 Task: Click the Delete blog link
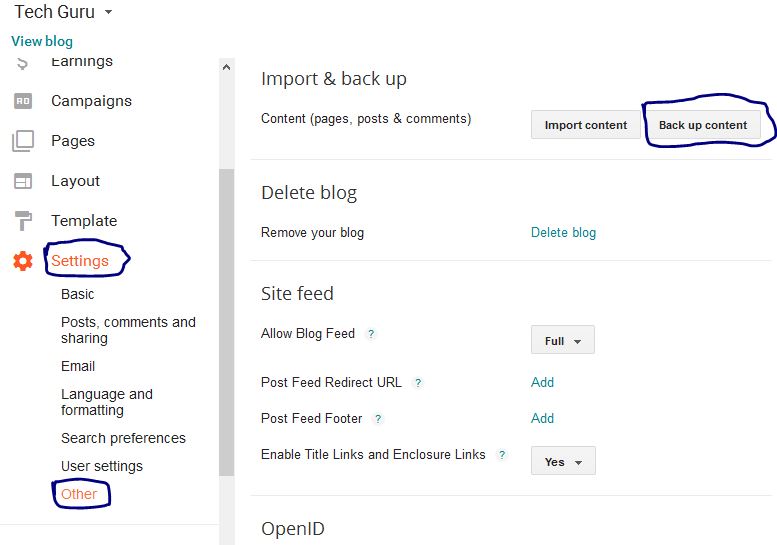pyautogui.click(x=563, y=233)
